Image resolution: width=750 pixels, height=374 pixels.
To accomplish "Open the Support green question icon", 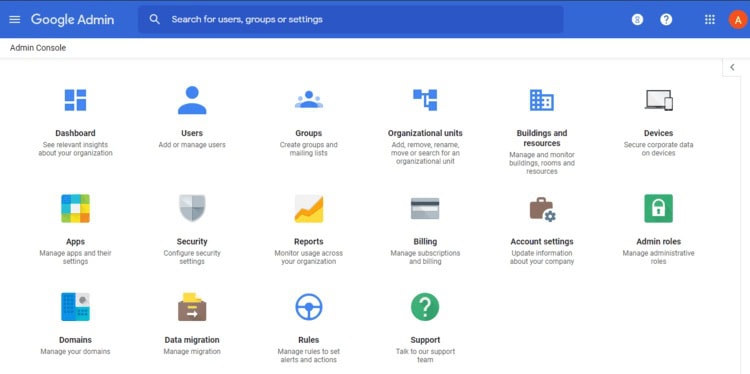I will [x=425, y=307].
